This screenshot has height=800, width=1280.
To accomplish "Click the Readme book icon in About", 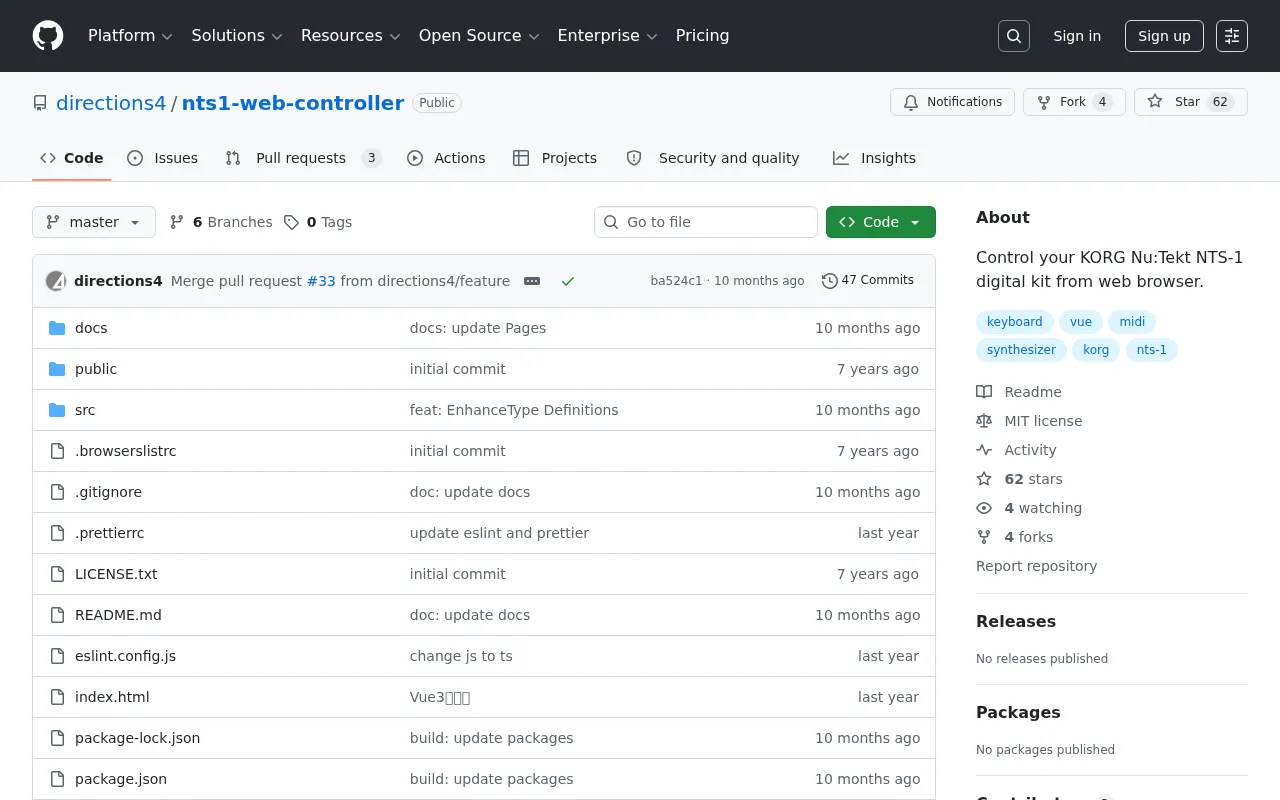I will click(984, 392).
